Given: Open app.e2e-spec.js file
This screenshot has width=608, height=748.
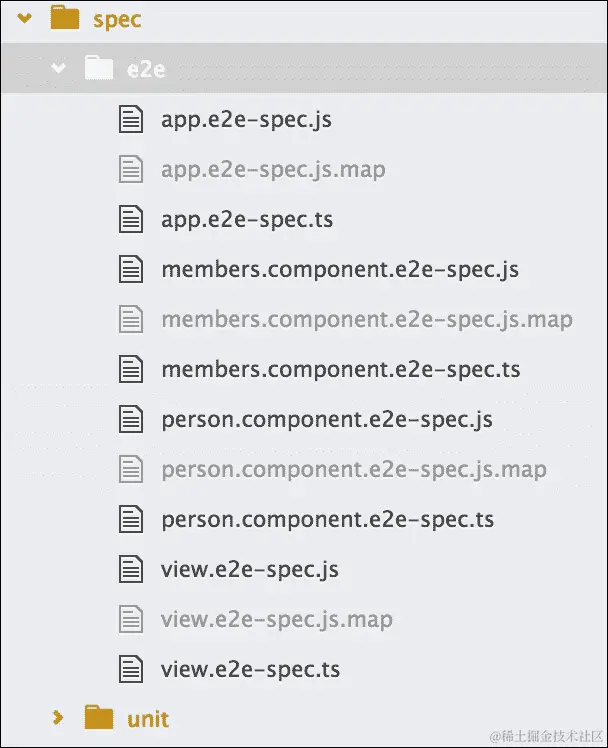Looking at the screenshot, I should [246, 120].
